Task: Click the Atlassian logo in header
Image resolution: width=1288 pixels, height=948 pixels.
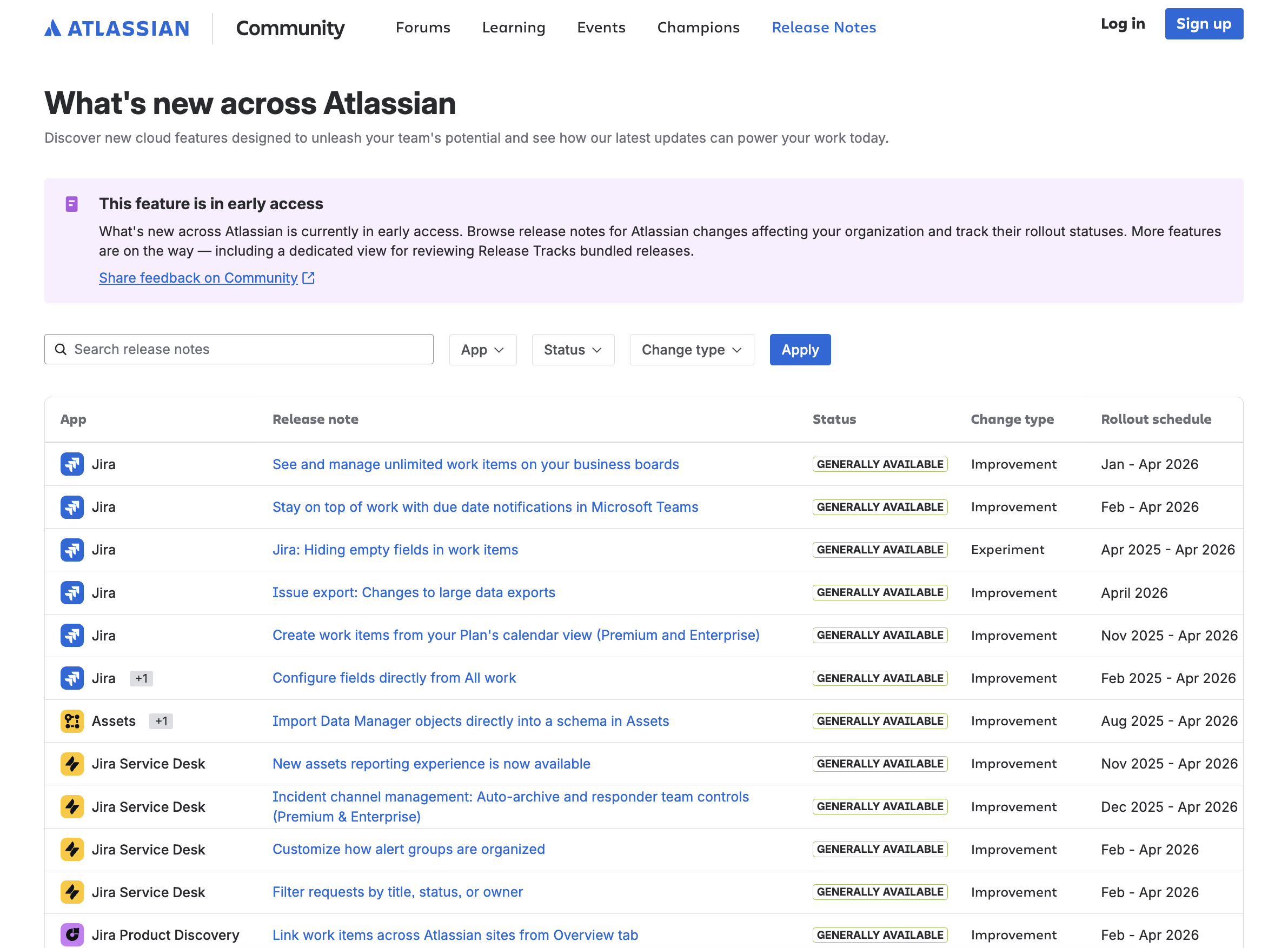Action: pyautogui.click(x=116, y=28)
